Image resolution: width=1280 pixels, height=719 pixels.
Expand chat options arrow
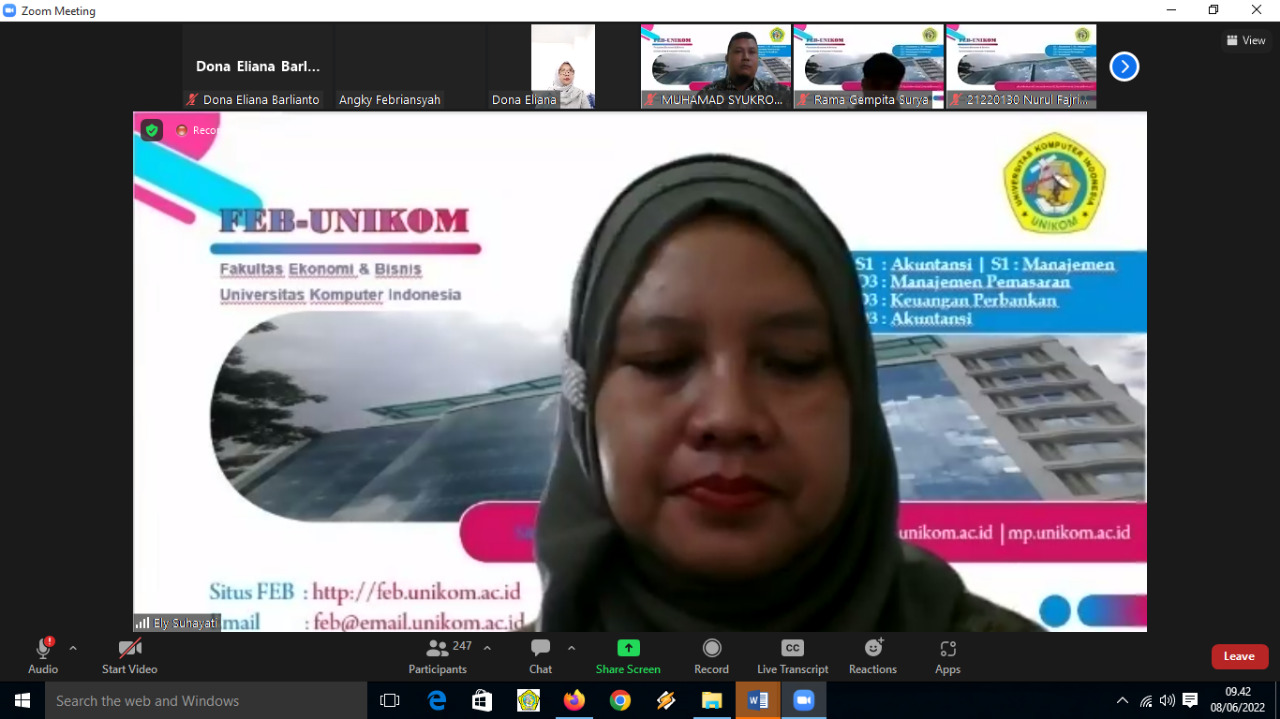coord(571,648)
